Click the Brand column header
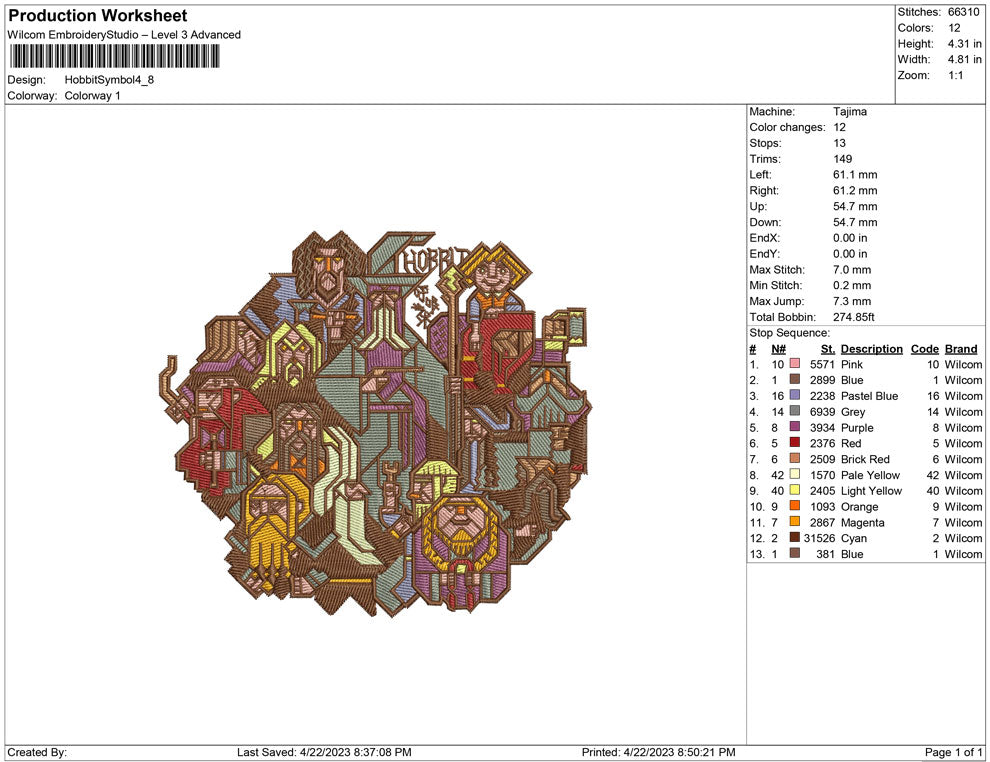 [x=960, y=348]
